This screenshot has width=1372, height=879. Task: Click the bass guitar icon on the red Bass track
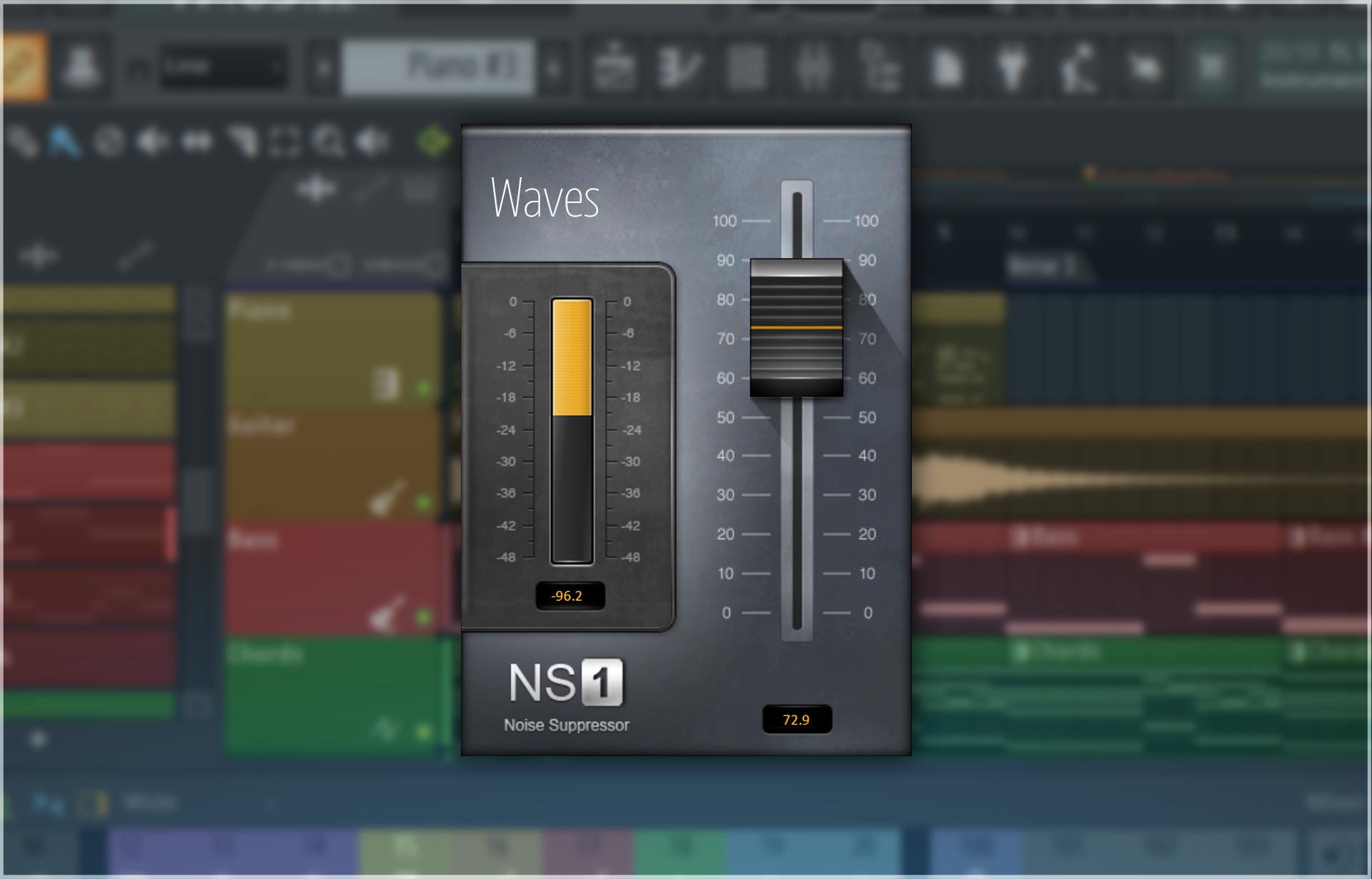387,613
